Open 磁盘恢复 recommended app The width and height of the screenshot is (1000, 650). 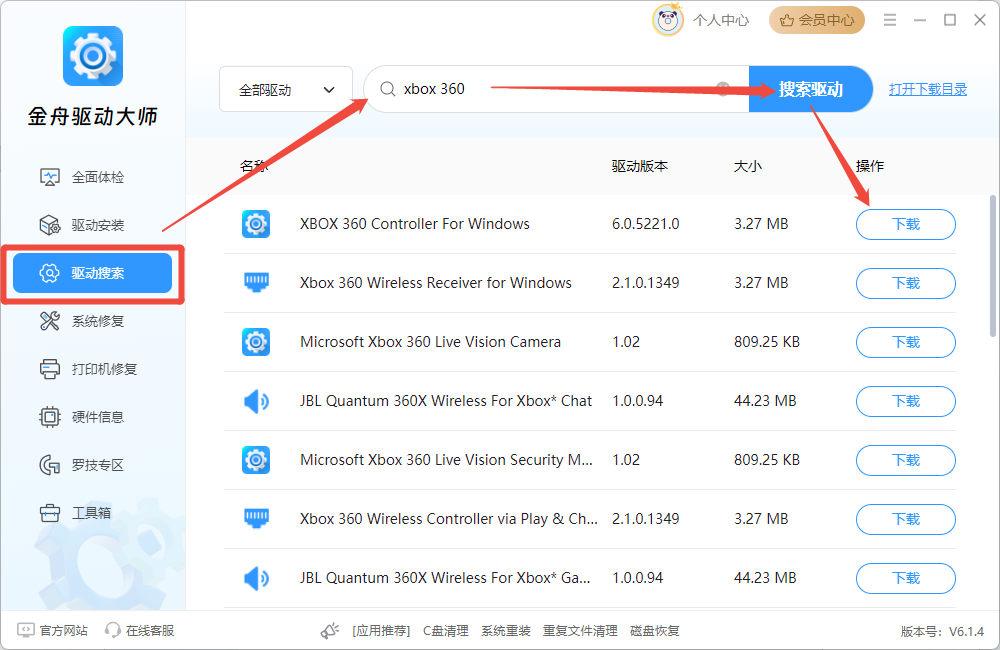(654, 631)
